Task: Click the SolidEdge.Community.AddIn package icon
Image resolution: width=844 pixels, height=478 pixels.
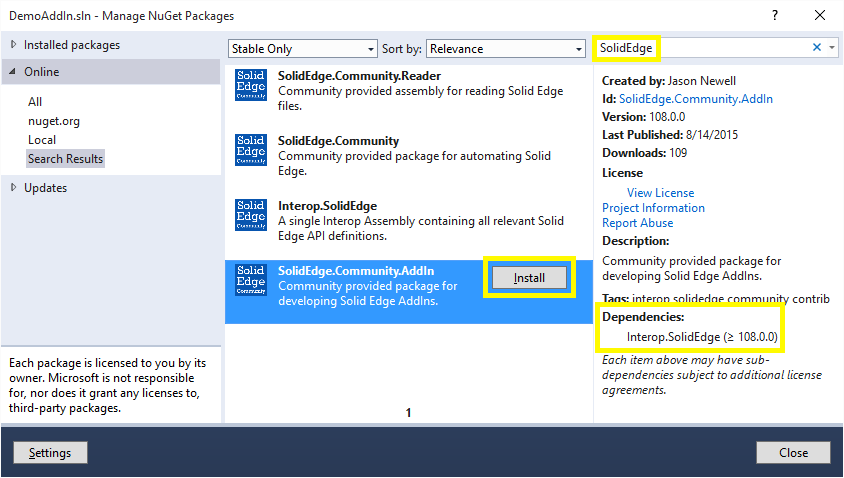Action: pyautogui.click(x=251, y=280)
